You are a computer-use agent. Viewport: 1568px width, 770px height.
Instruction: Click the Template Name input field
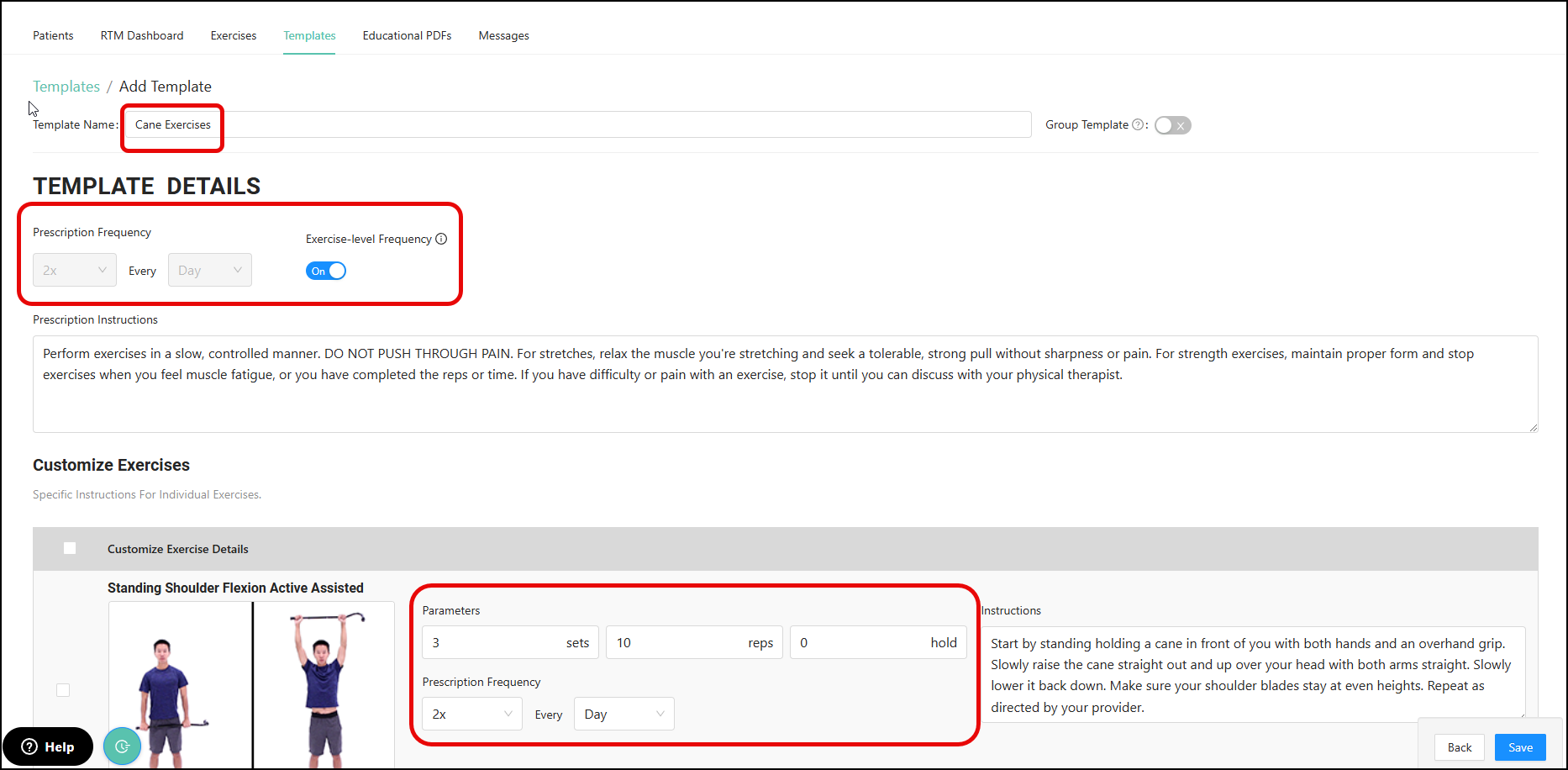pyautogui.click(x=578, y=124)
